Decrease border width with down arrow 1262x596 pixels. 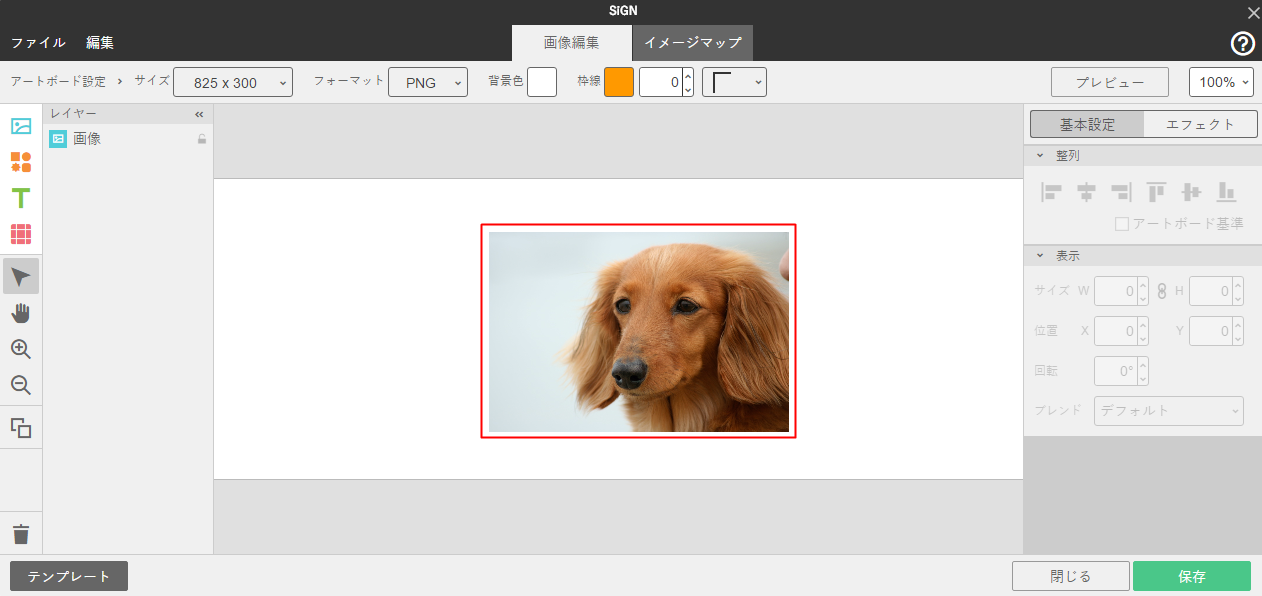pos(688,89)
